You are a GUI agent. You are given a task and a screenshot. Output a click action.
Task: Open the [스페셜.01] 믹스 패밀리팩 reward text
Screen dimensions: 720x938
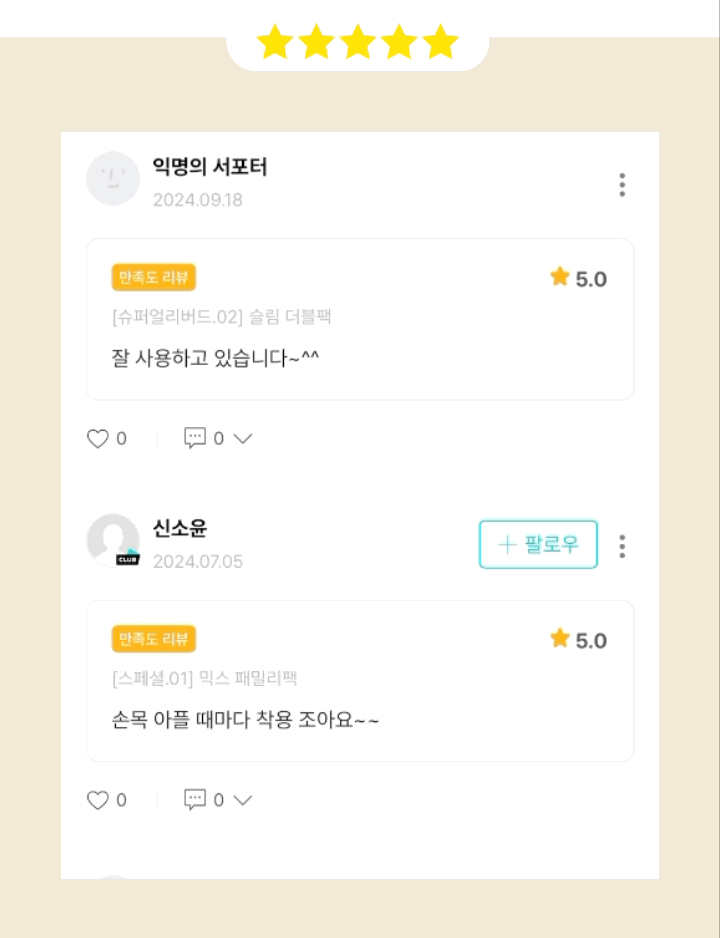click(x=205, y=679)
